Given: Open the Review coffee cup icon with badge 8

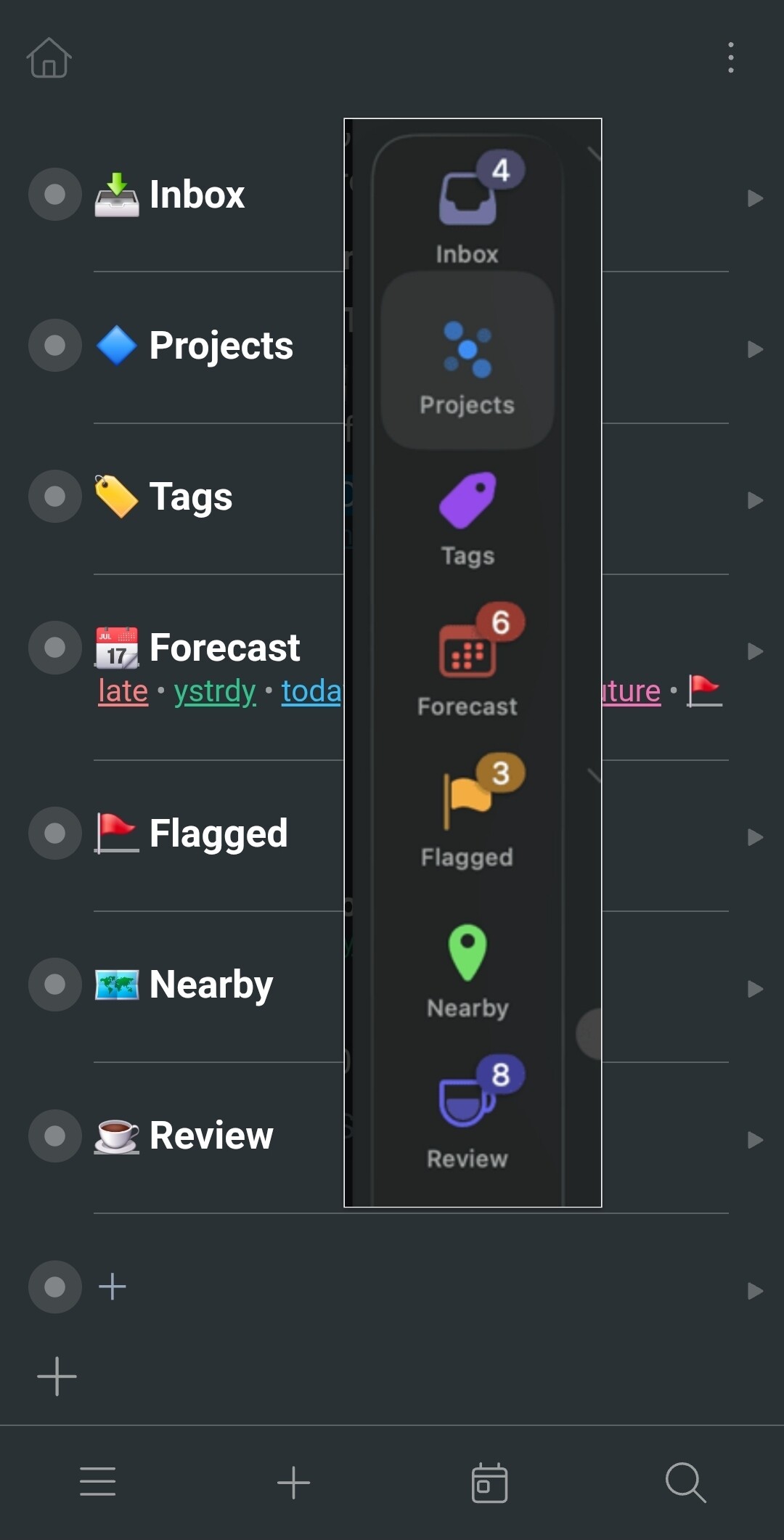Looking at the screenshot, I should pos(468,1101).
